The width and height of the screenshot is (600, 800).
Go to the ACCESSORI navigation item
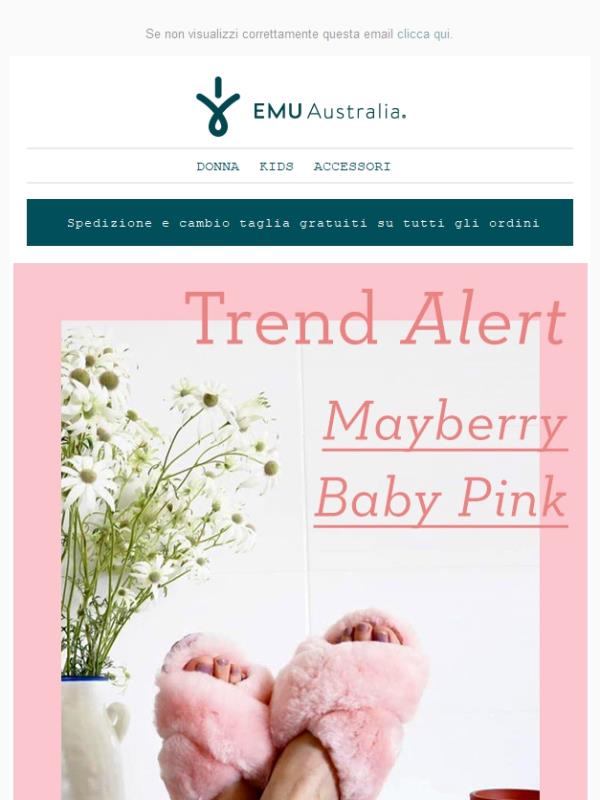click(352, 166)
